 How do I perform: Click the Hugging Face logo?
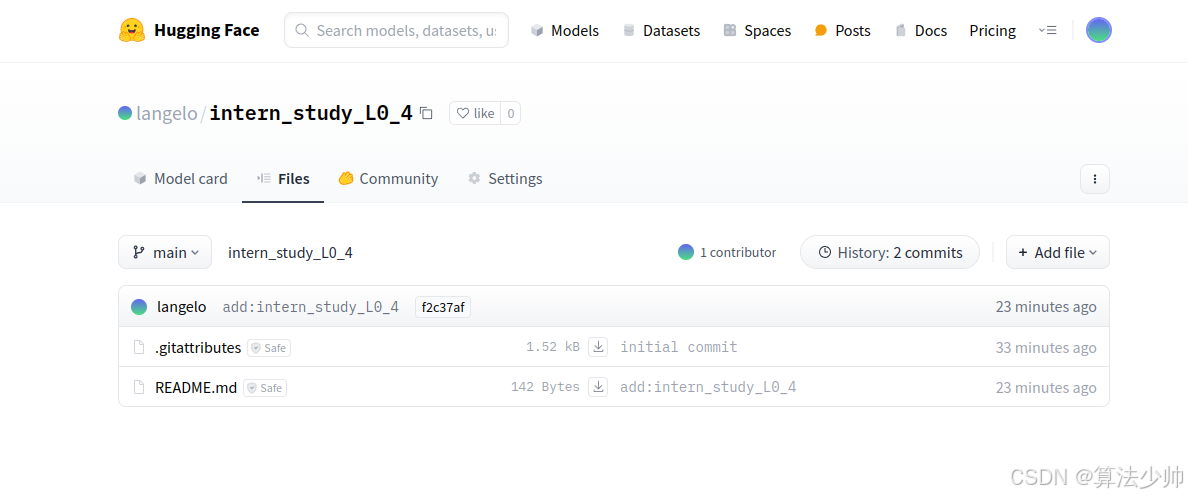click(189, 30)
